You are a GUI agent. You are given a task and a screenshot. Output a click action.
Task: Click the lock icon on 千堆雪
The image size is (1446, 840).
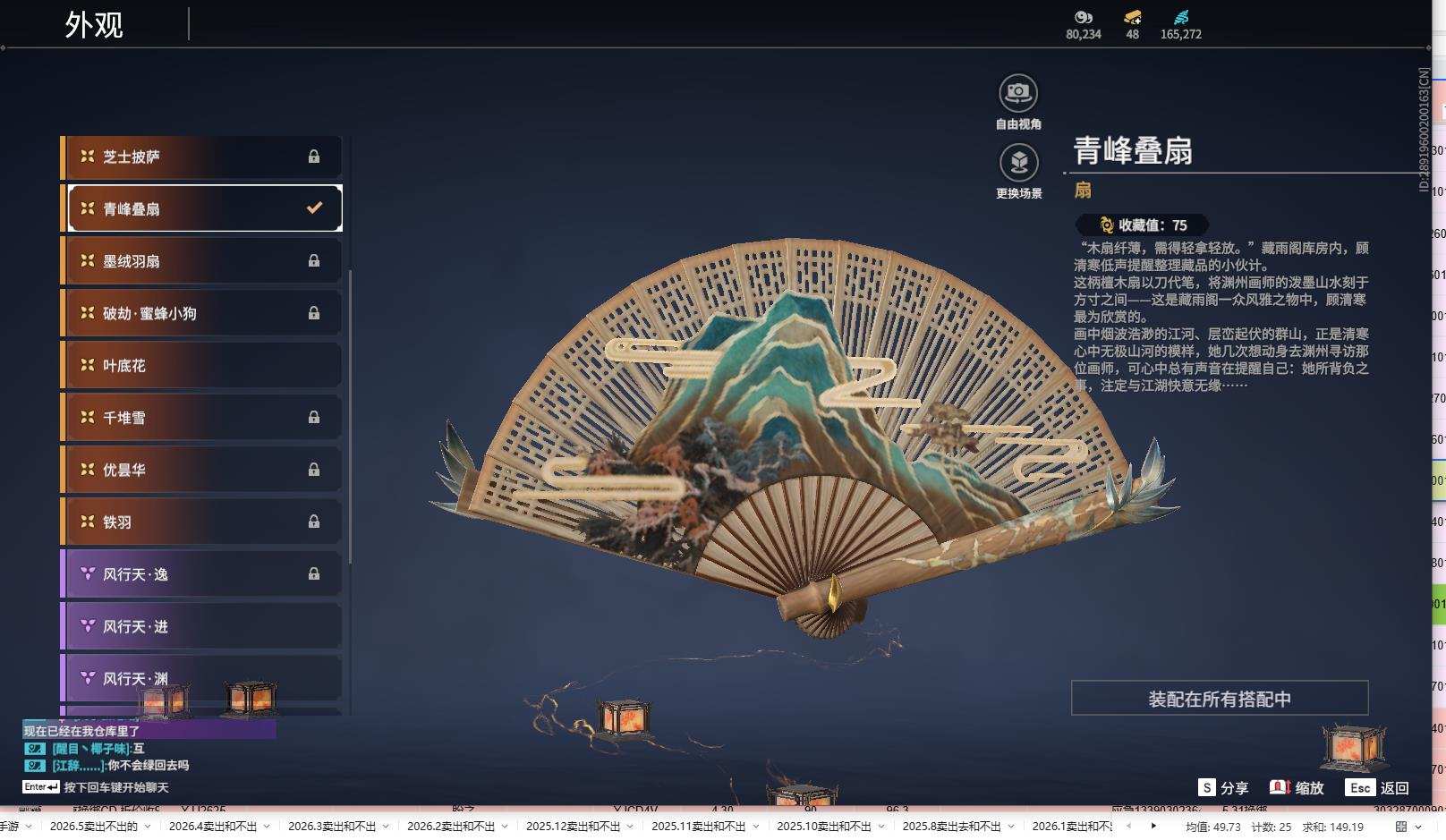(314, 418)
